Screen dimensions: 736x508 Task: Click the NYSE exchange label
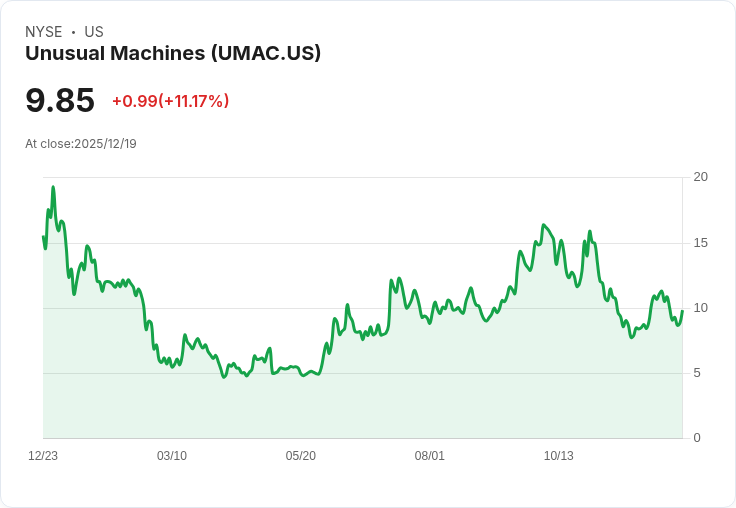coord(44,32)
